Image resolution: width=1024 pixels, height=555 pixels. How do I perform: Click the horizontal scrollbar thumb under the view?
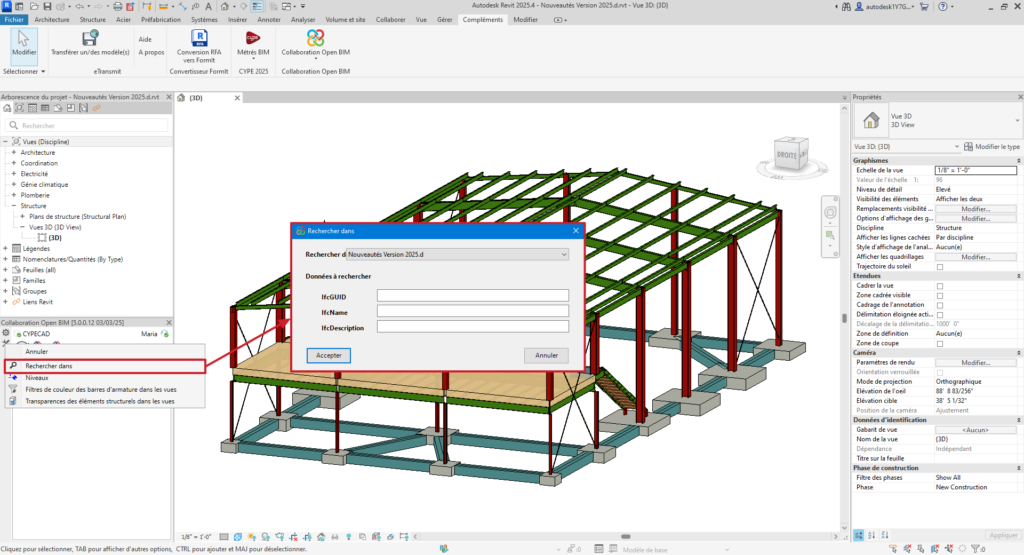click(626, 537)
